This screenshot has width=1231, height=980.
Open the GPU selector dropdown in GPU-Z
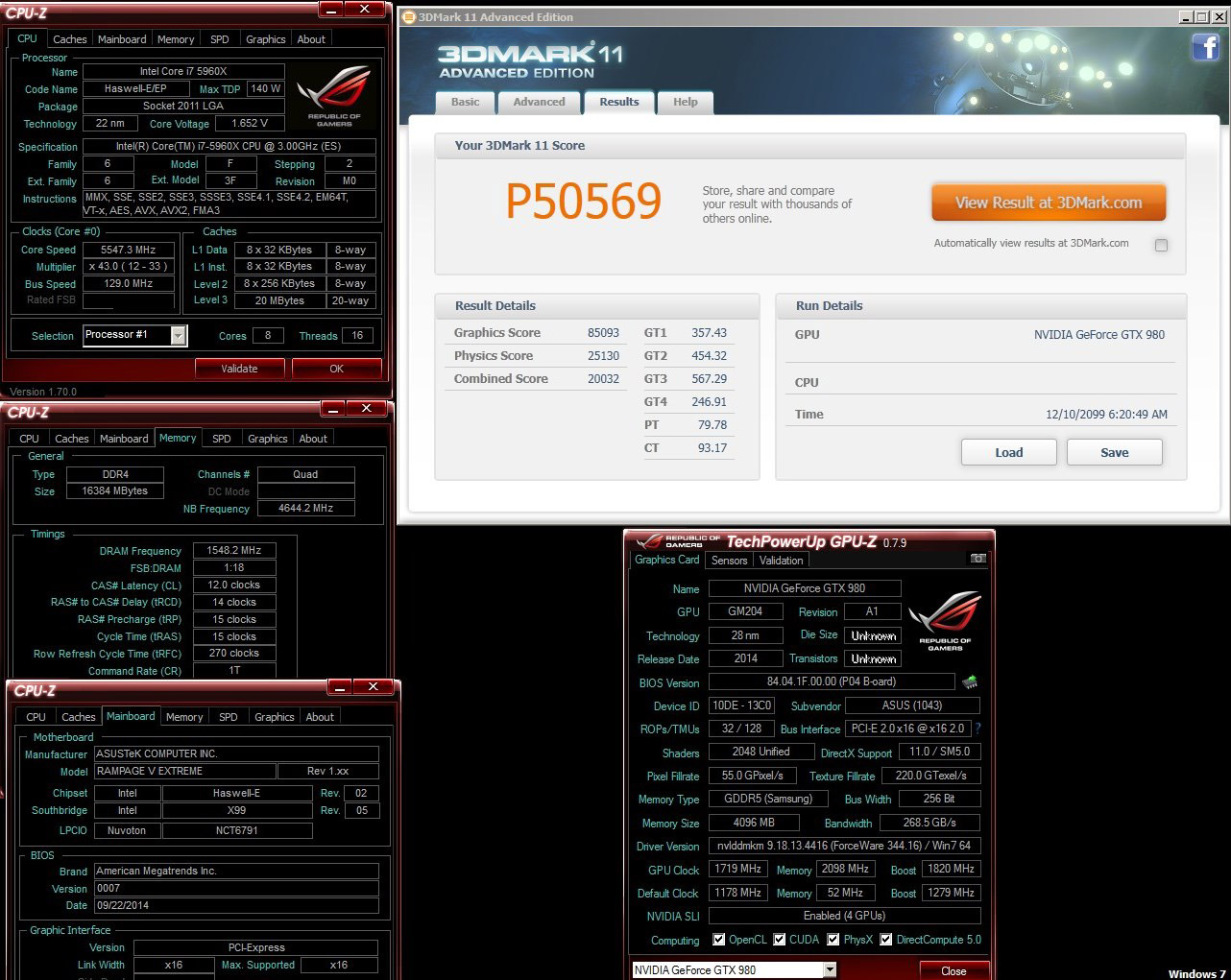tap(830, 970)
